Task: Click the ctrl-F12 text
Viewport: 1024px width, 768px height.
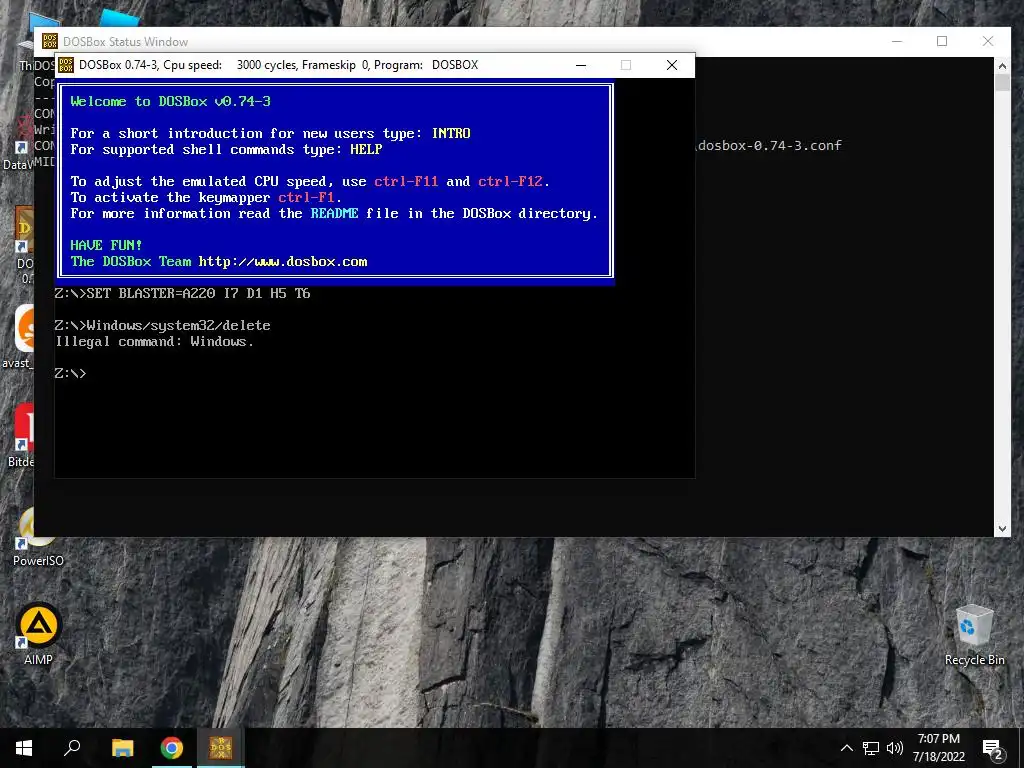Action: (510, 182)
